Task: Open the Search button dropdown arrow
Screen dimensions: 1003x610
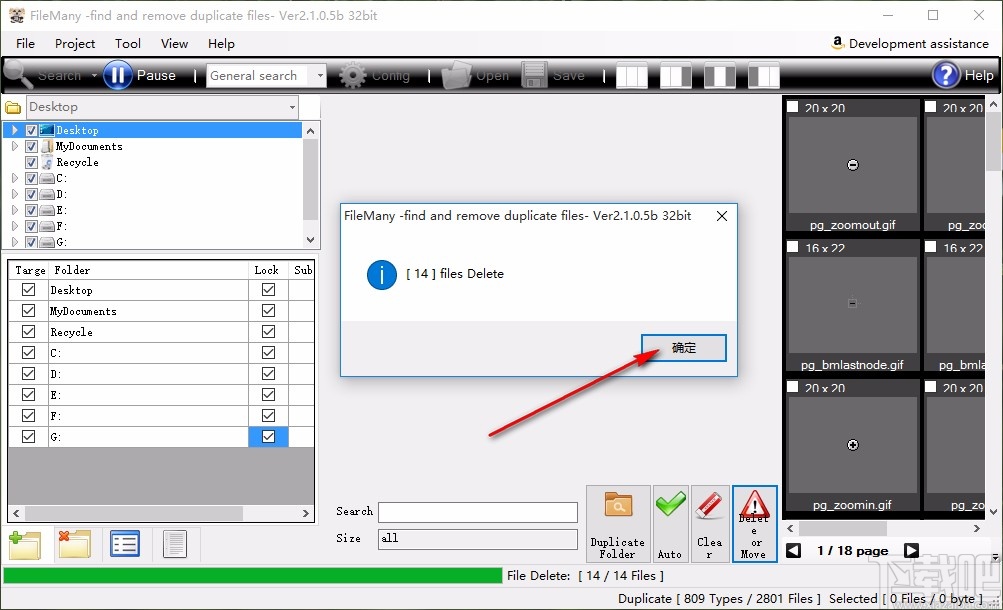Action: tap(94, 75)
